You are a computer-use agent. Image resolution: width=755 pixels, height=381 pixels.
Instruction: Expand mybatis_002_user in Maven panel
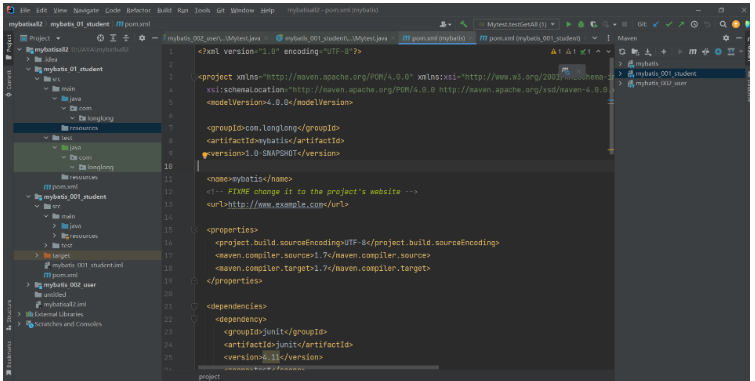click(x=621, y=83)
